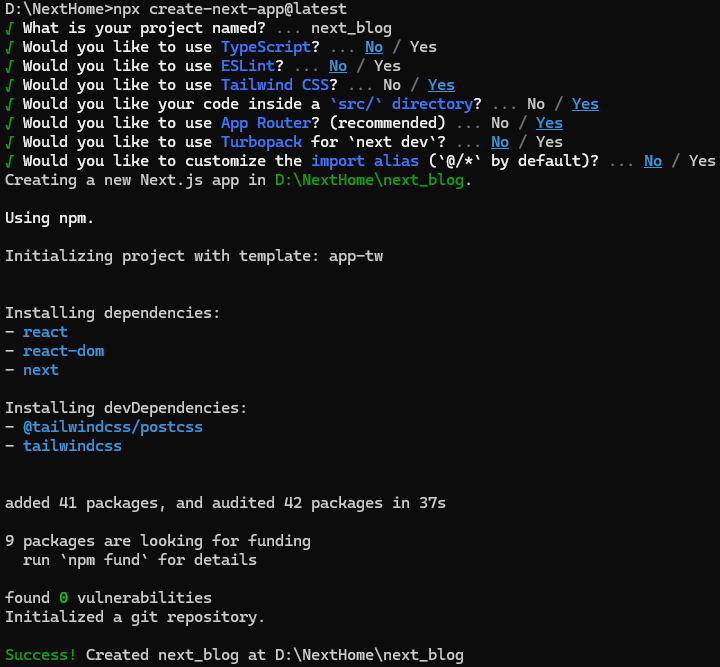The width and height of the screenshot is (720, 667).
Task: Click the 'Installing devDependencies:' heading
Action: tap(126, 408)
